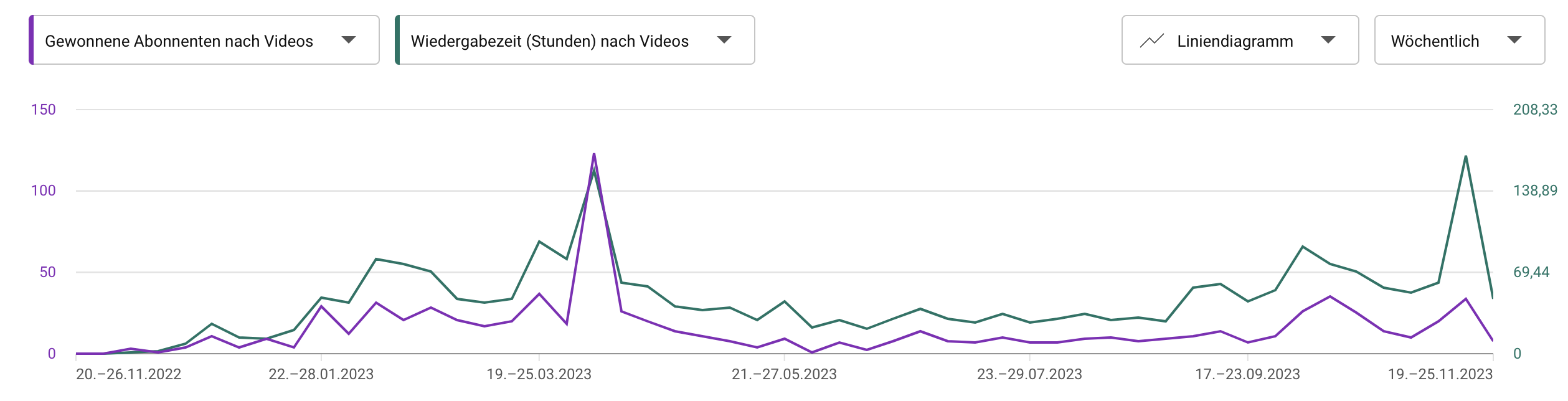The height and width of the screenshot is (401, 1568).
Task: Click the line chart icon beside Liniendiagramm
Action: (1151, 41)
